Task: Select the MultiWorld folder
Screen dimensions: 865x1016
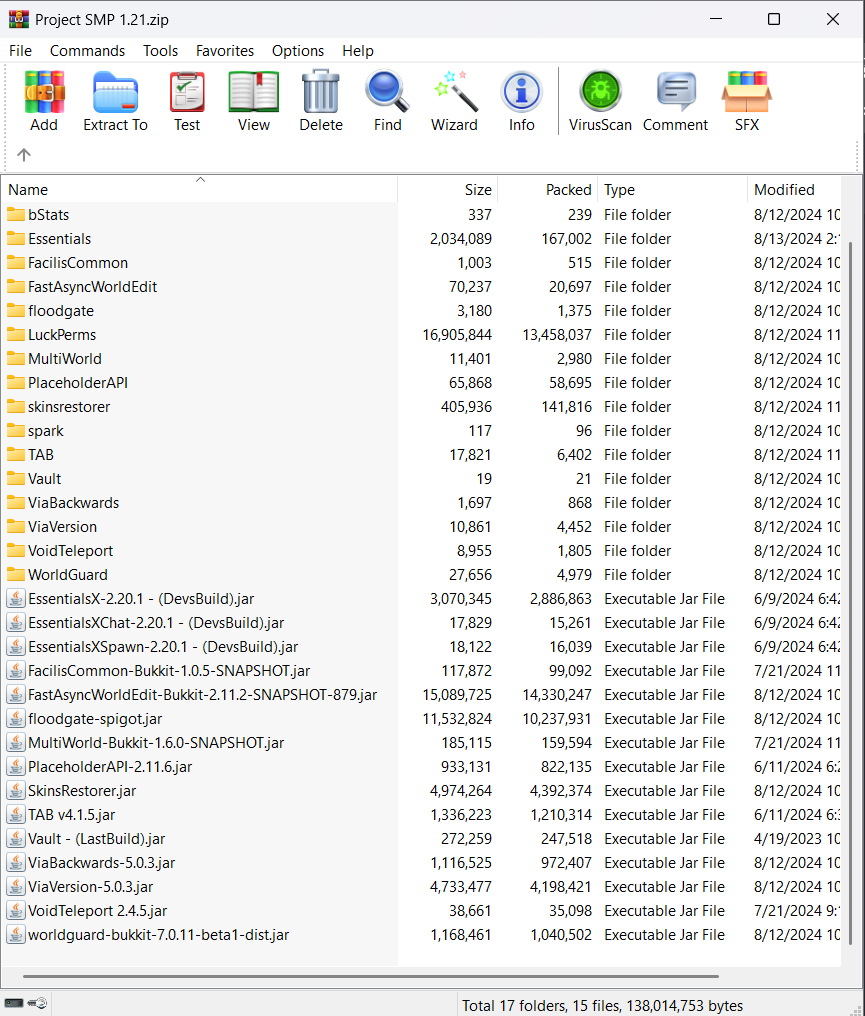Action: tap(421, 358)
